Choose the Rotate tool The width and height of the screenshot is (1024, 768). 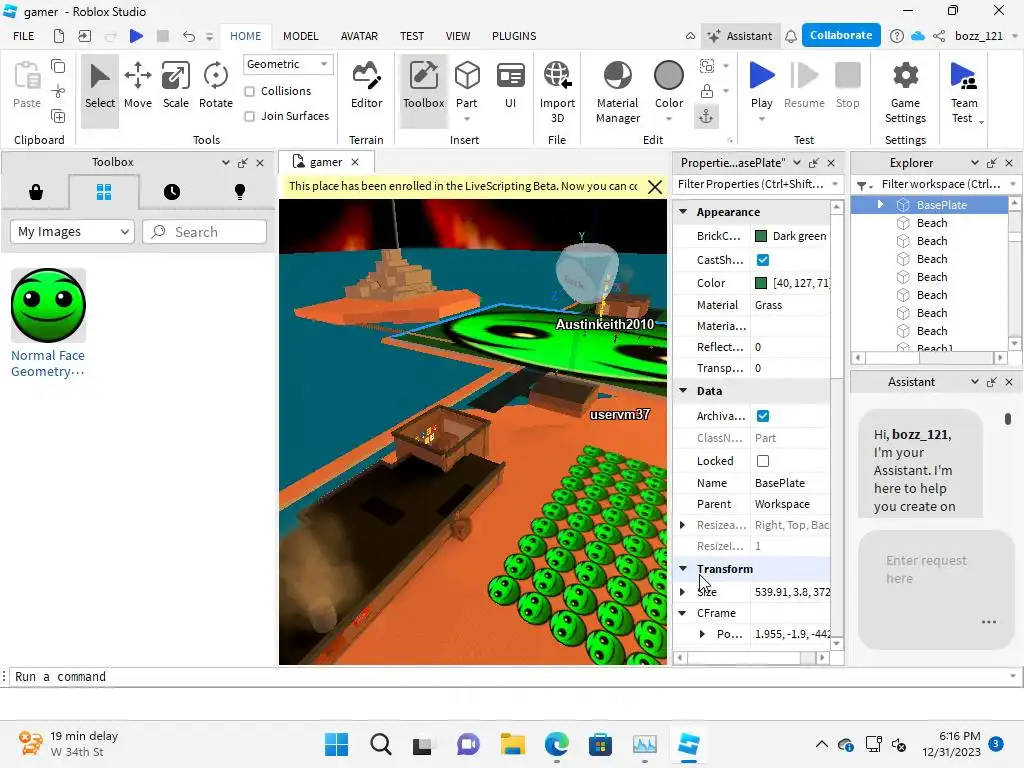click(216, 85)
